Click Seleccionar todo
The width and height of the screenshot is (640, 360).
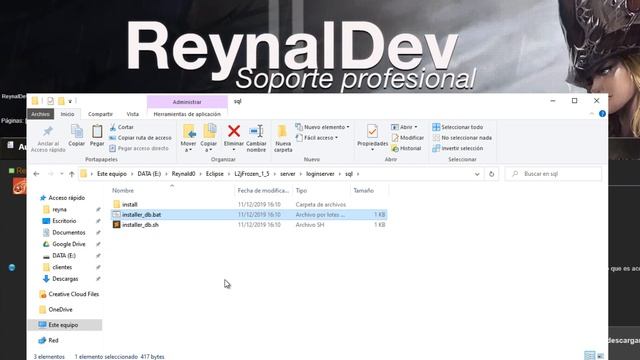point(458,127)
